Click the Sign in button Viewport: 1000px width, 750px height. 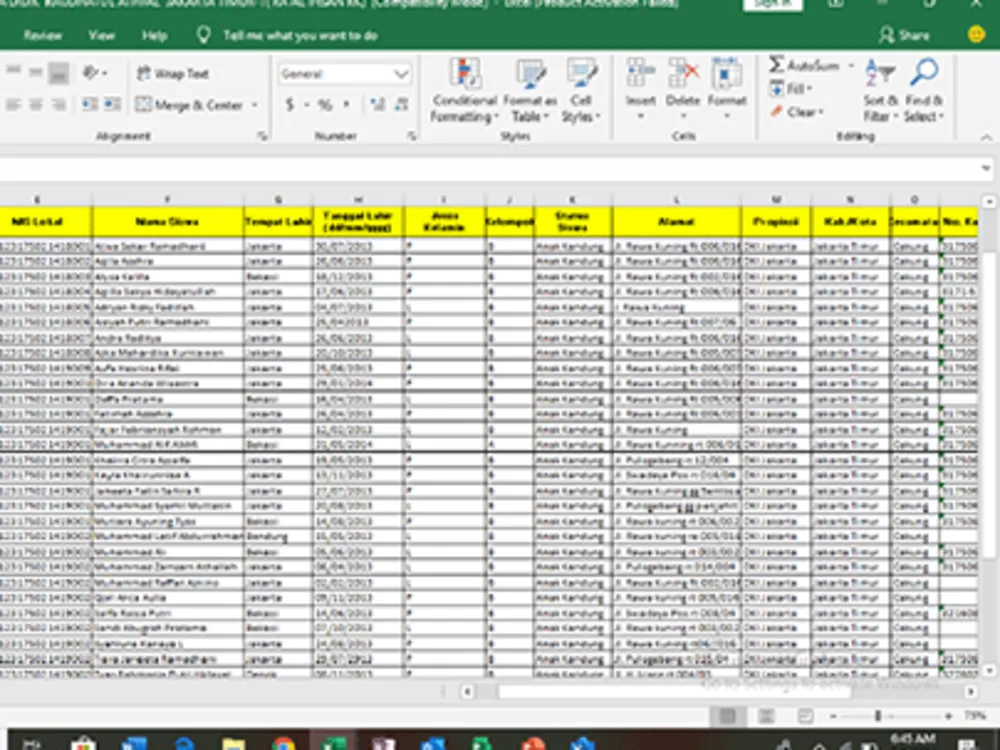[x=772, y=4]
